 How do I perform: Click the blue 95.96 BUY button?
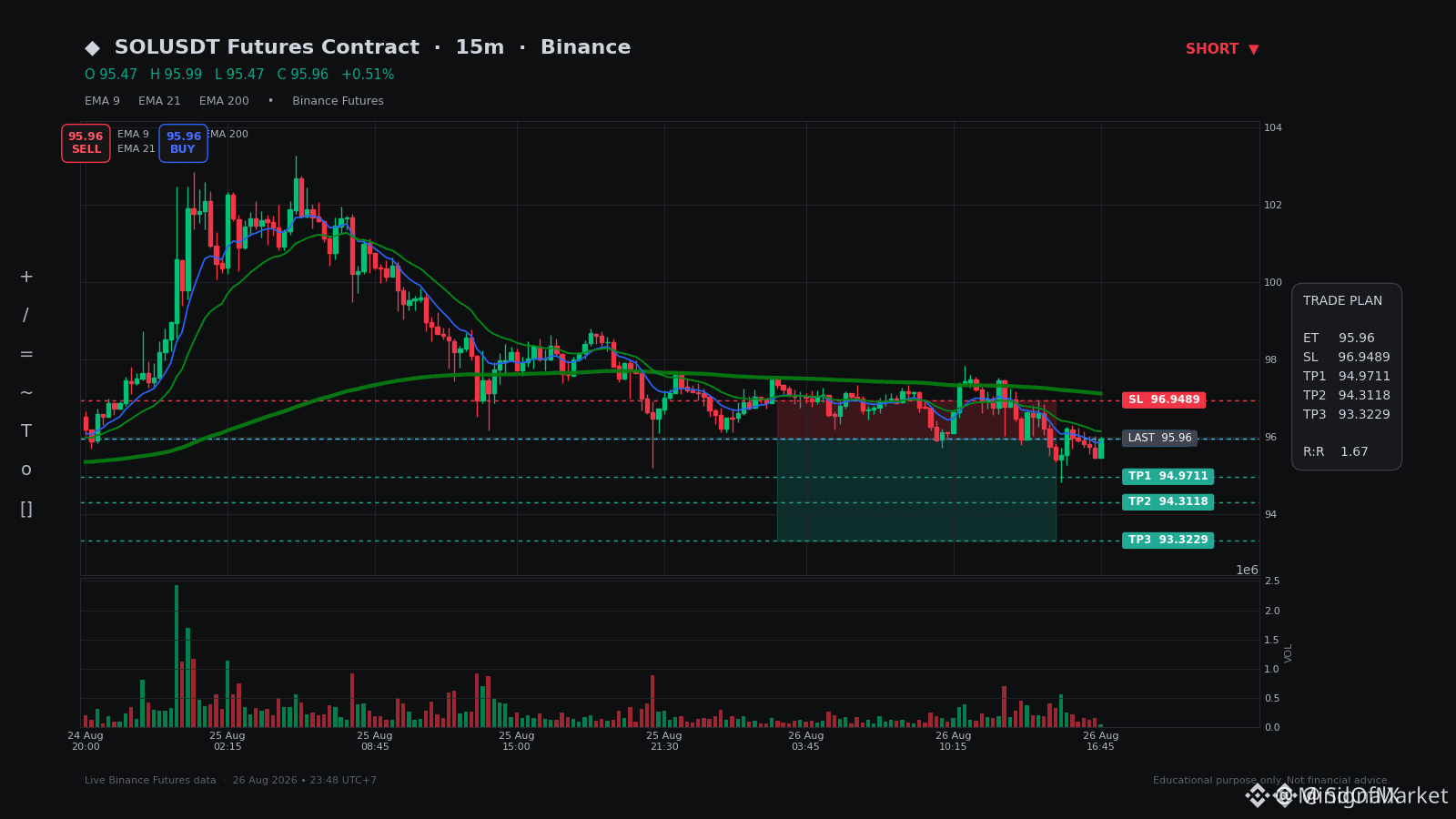pos(183,143)
